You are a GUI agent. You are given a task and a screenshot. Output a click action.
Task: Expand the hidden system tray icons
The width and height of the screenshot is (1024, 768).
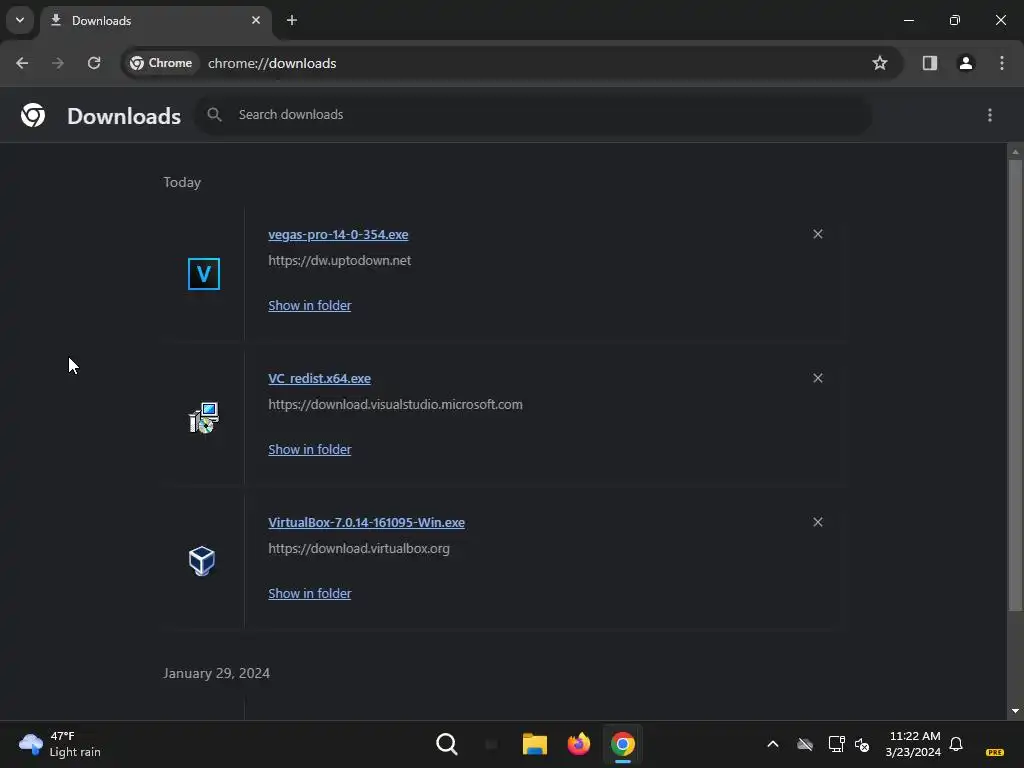(773, 744)
